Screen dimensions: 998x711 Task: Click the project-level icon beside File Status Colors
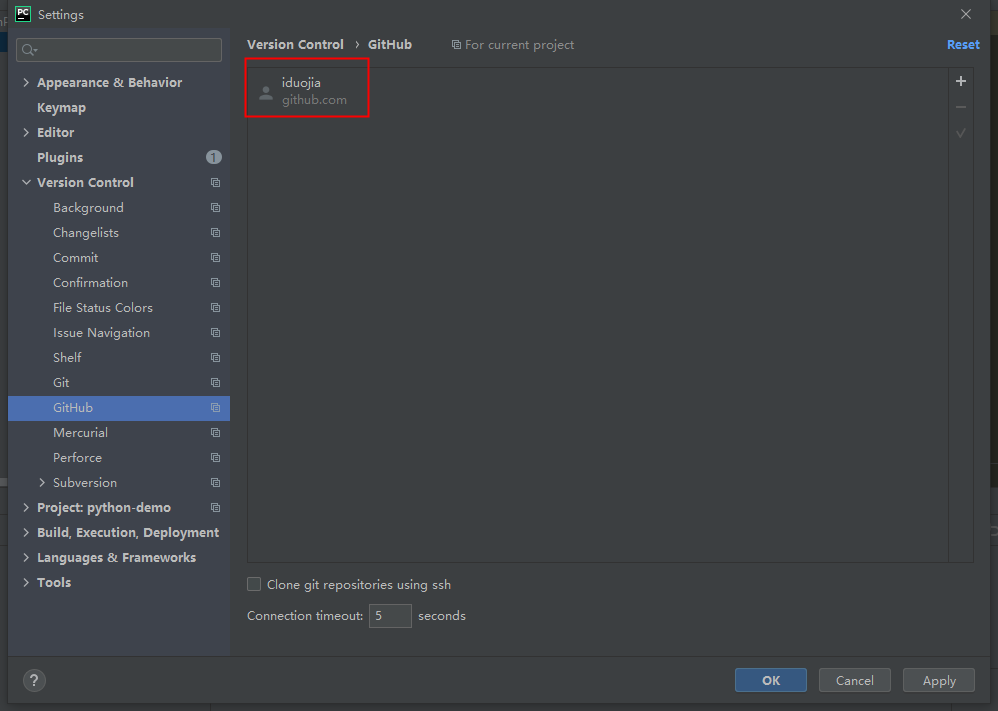point(216,307)
